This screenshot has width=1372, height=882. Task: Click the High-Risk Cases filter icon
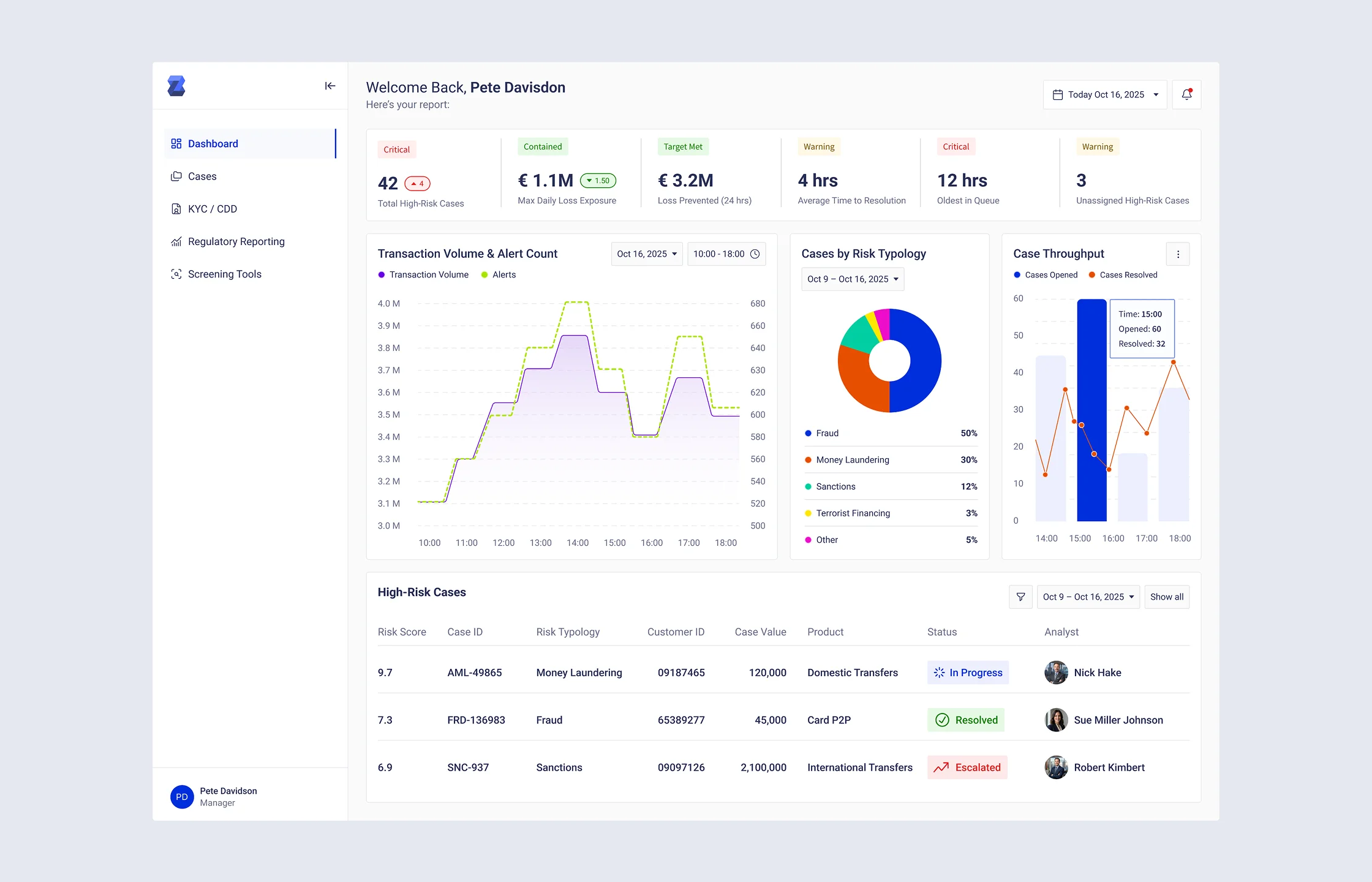pos(1020,597)
